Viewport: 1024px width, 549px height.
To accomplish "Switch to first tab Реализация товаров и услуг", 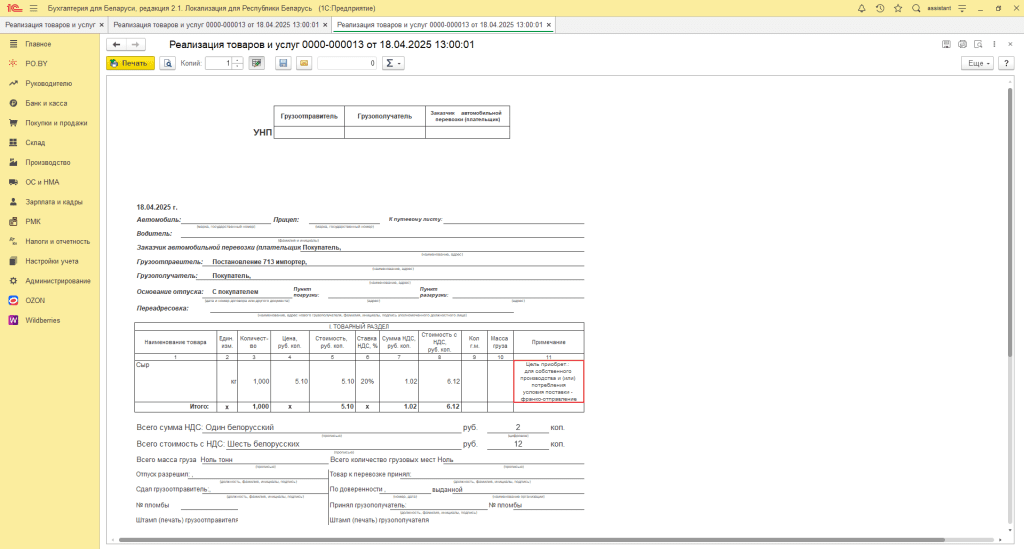I will coord(50,25).
